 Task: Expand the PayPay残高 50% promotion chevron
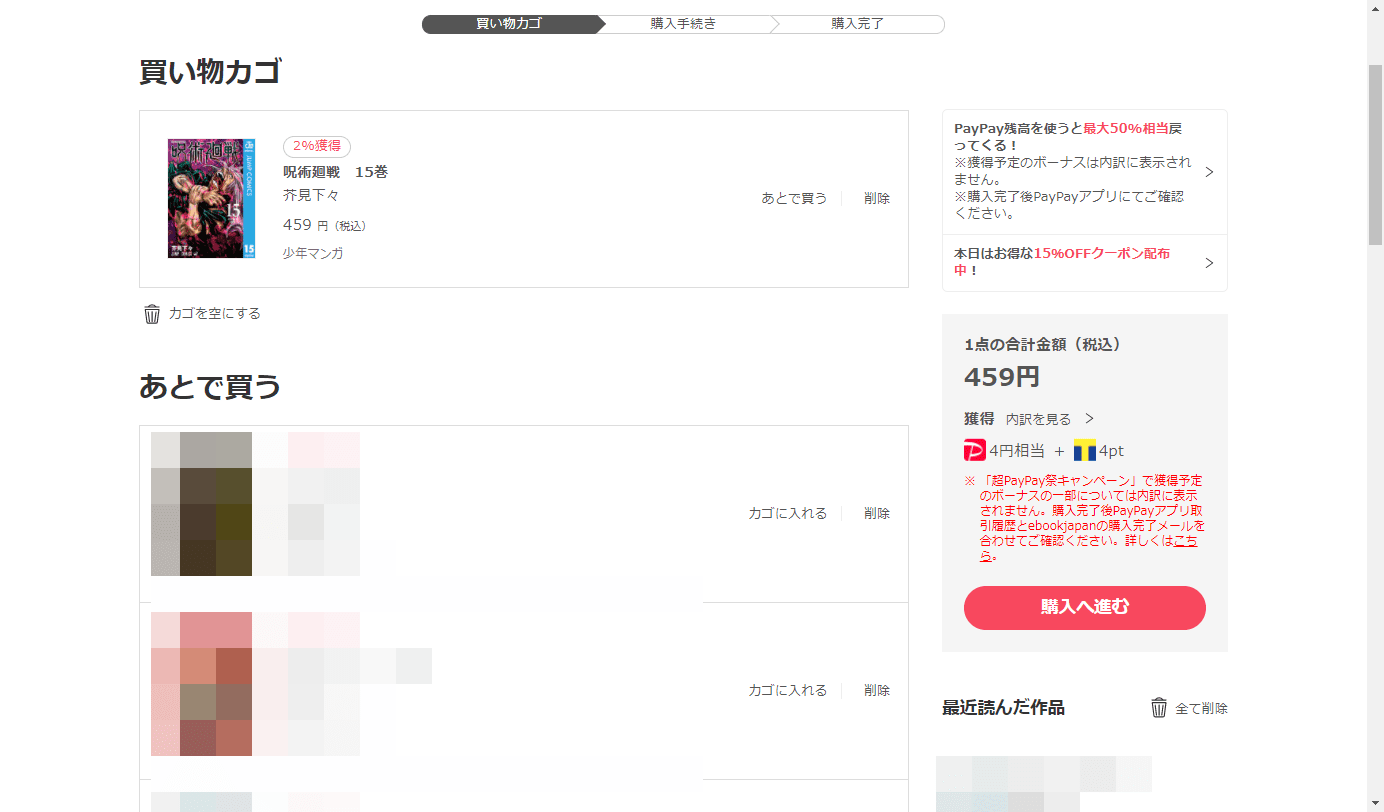point(1209,172)
